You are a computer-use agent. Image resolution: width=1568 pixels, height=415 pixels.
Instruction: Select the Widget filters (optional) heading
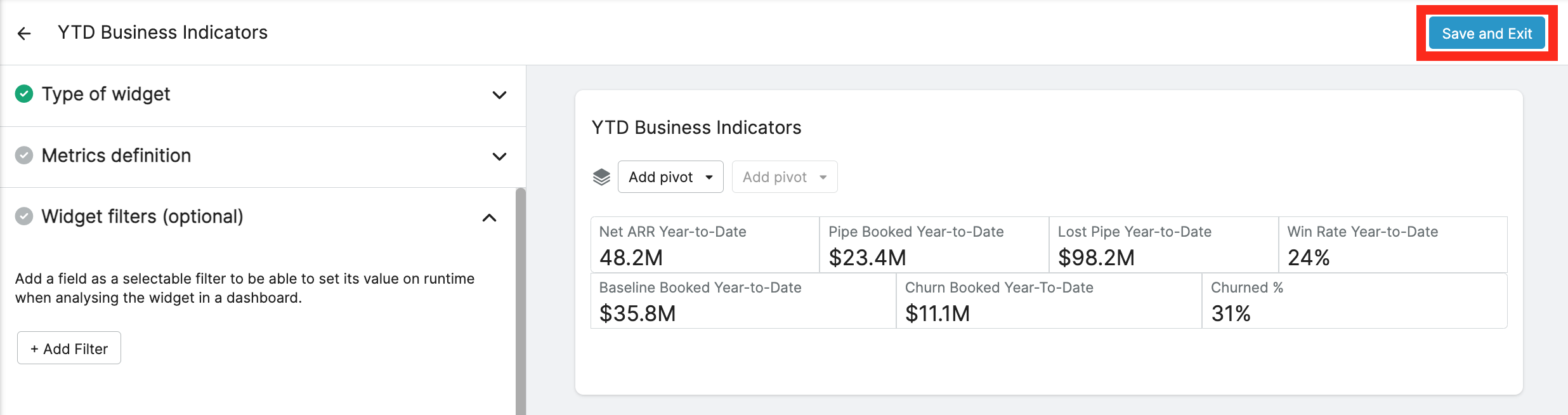142,216
